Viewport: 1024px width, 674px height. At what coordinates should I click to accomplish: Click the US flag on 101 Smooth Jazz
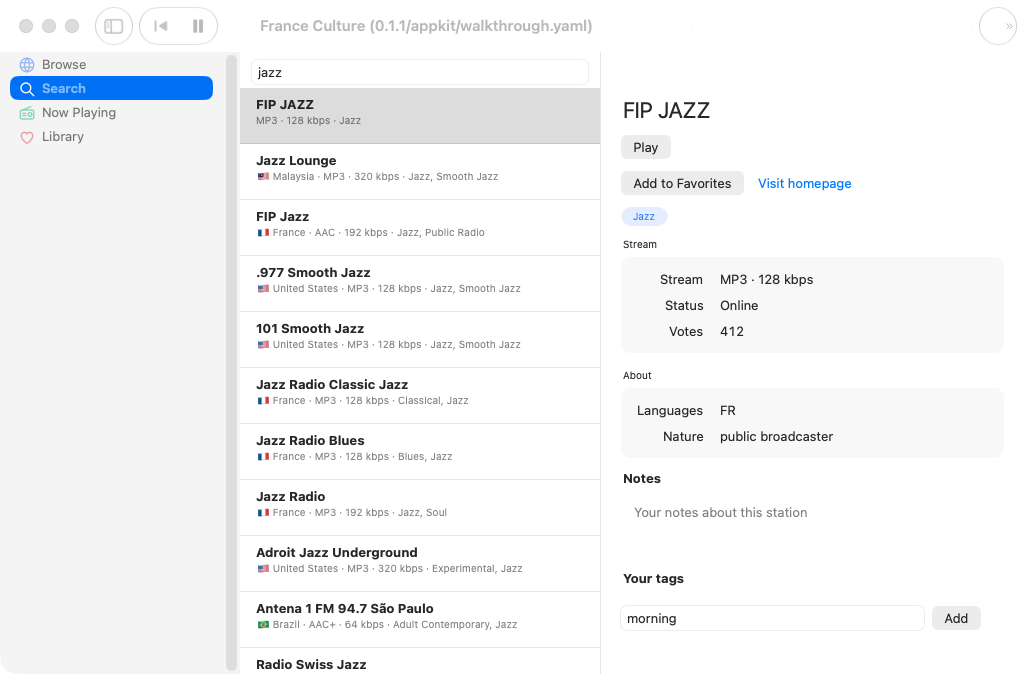[263, 345]
